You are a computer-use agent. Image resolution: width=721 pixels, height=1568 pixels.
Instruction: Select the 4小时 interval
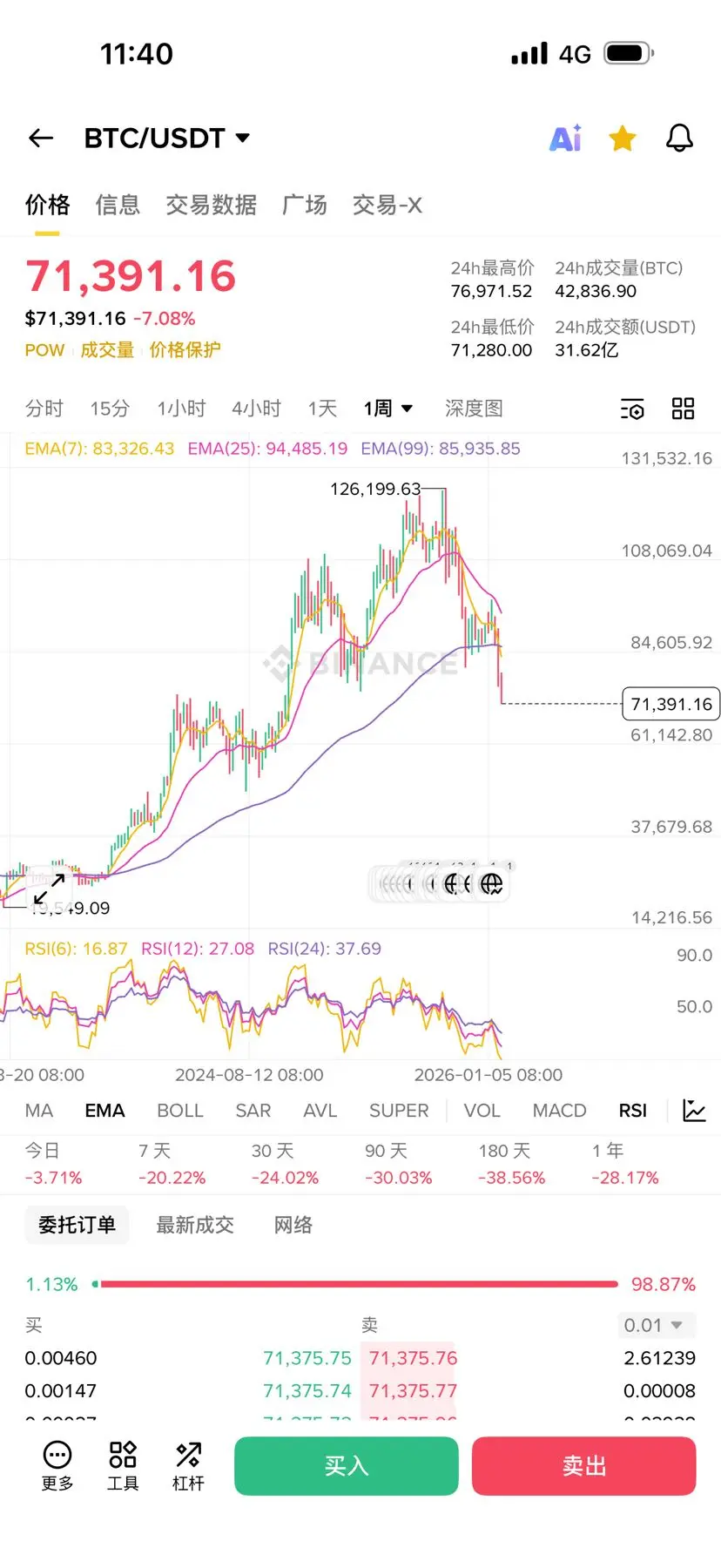tap(257, 409)
